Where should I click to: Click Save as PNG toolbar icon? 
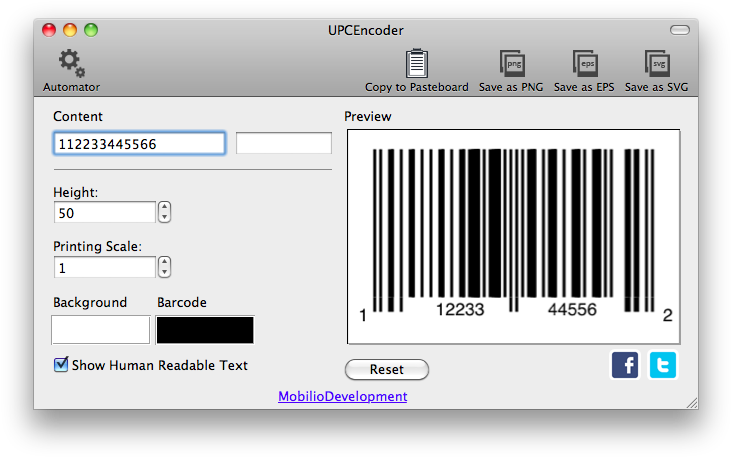(512, 63)
